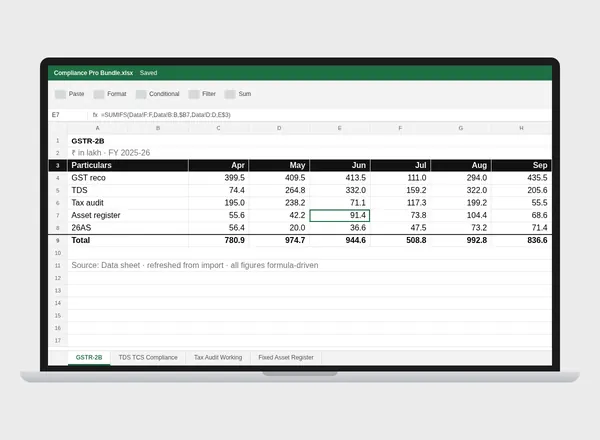600x440 pixels.
Task: Select cell with value 20.0
Action: point(279,228)
